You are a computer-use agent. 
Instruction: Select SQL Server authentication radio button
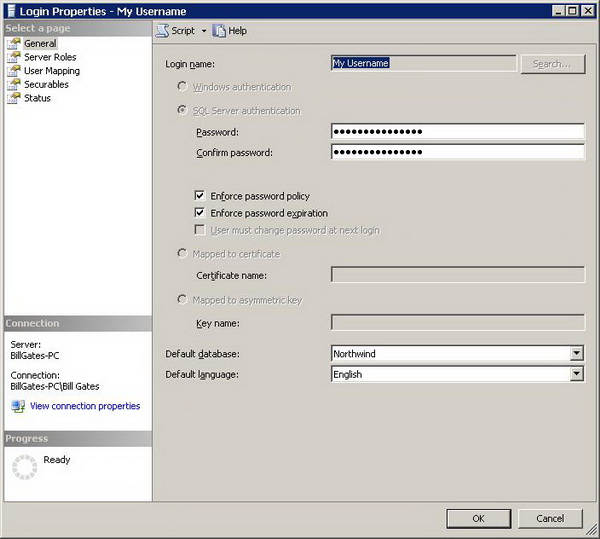coord(182,110)
